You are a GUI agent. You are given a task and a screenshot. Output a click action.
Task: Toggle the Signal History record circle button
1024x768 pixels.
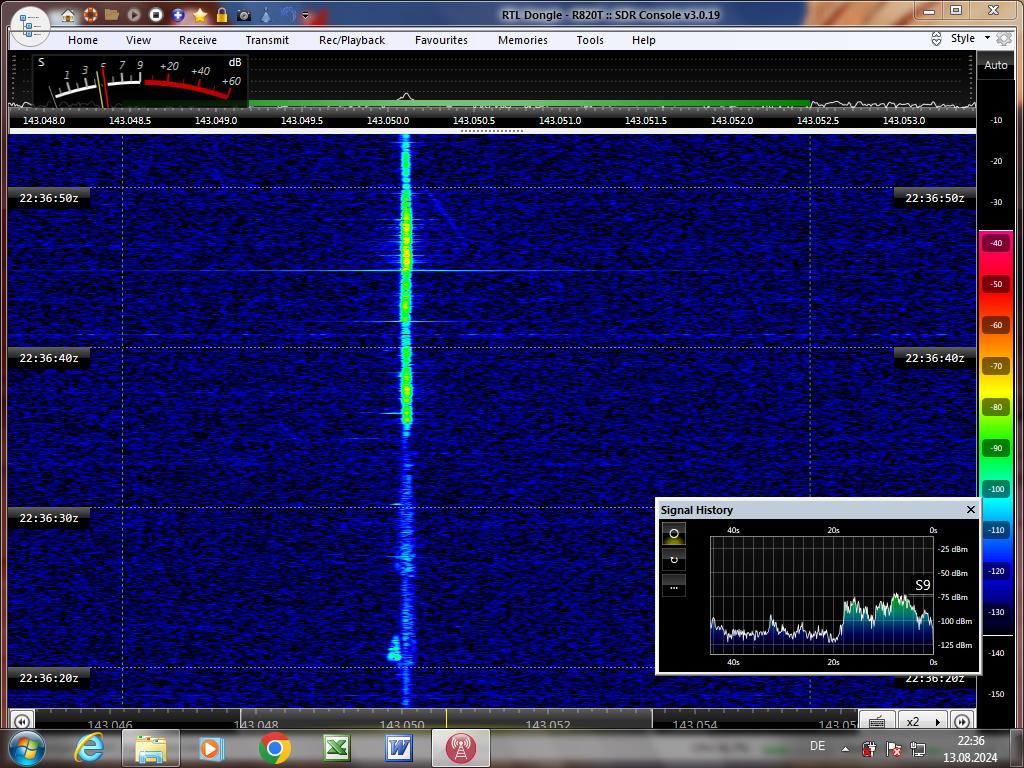[x=674, y=534]
